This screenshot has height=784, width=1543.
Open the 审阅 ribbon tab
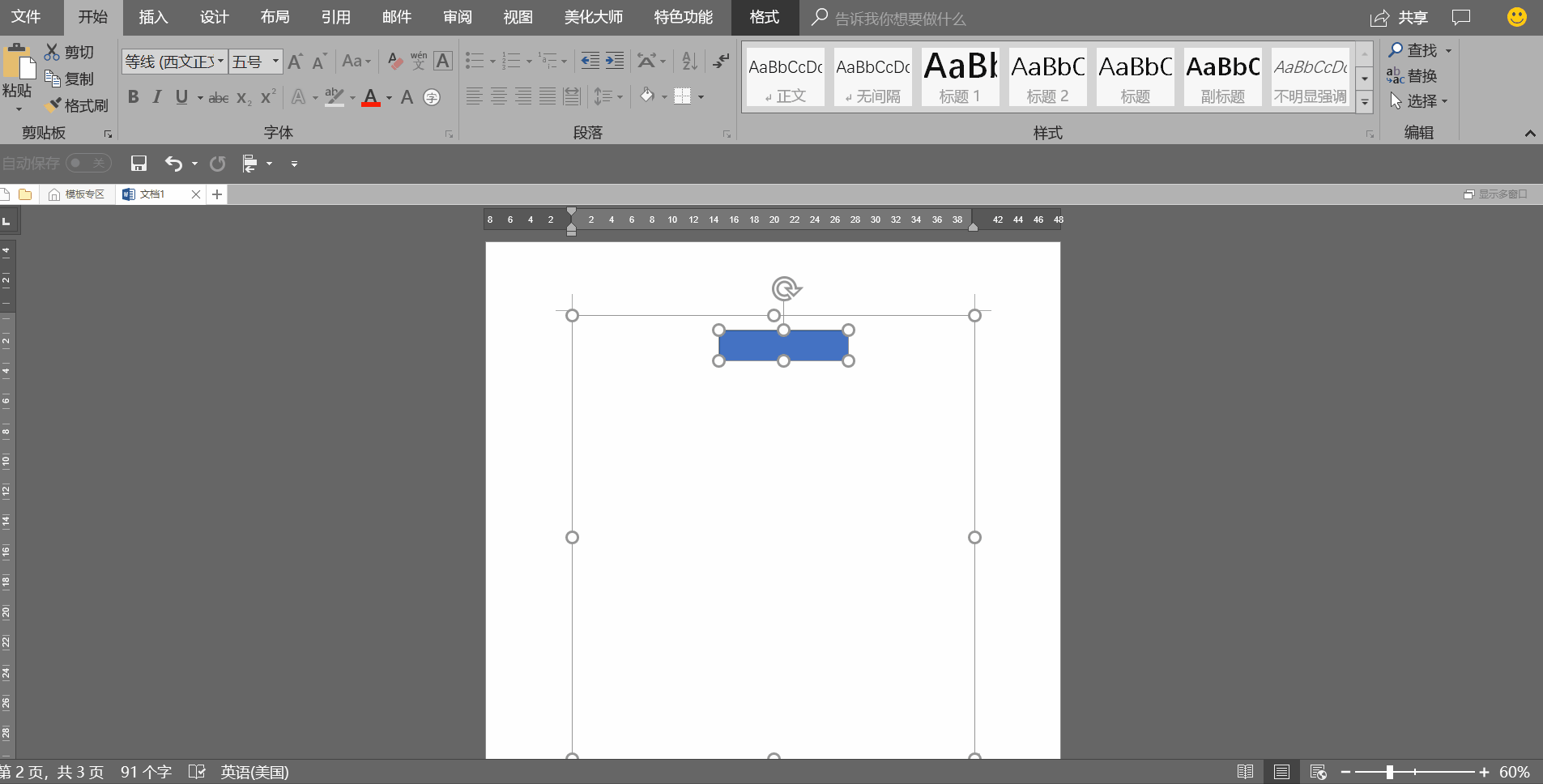[456, 17]
